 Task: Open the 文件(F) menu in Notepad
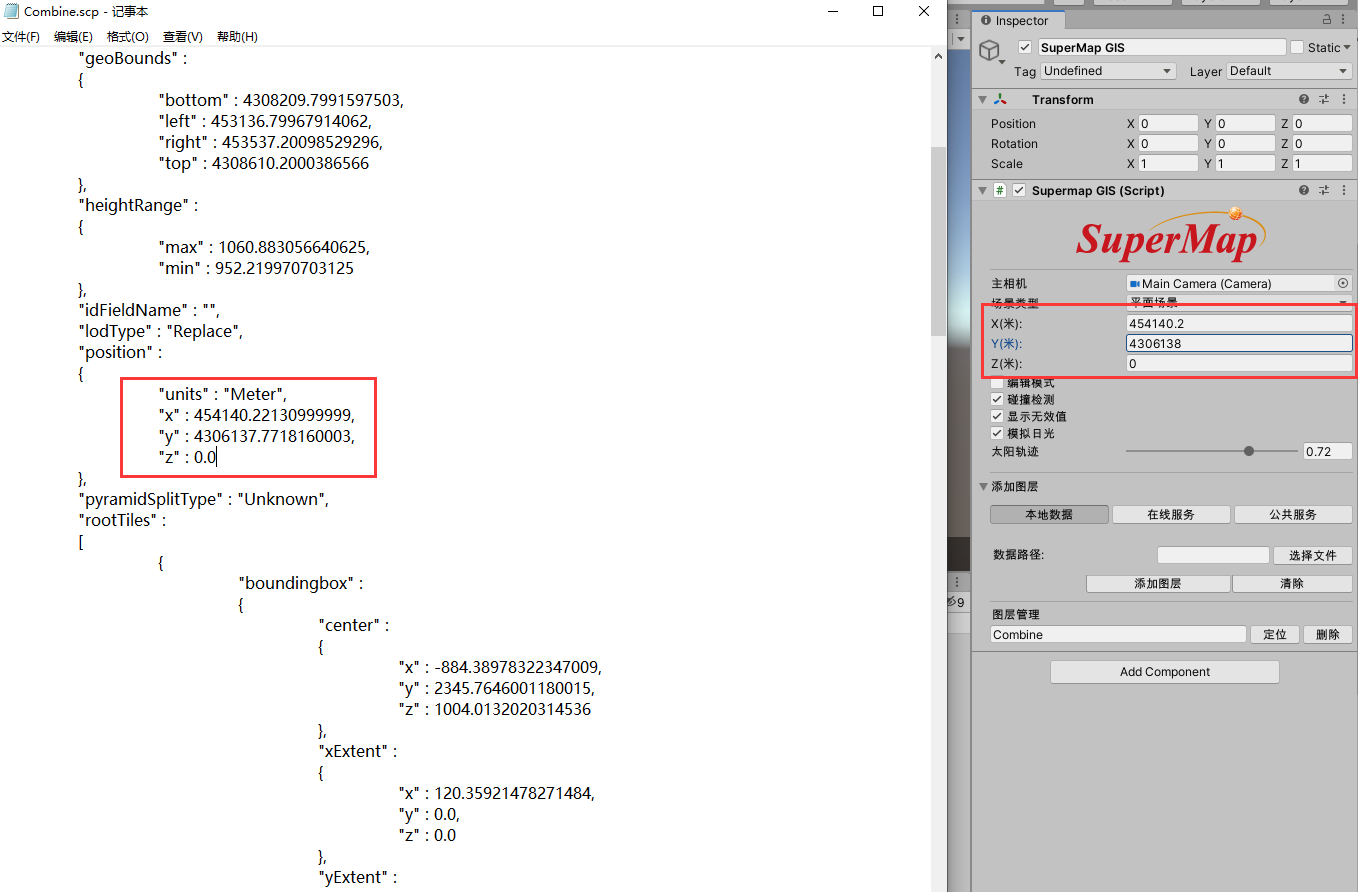20,37
